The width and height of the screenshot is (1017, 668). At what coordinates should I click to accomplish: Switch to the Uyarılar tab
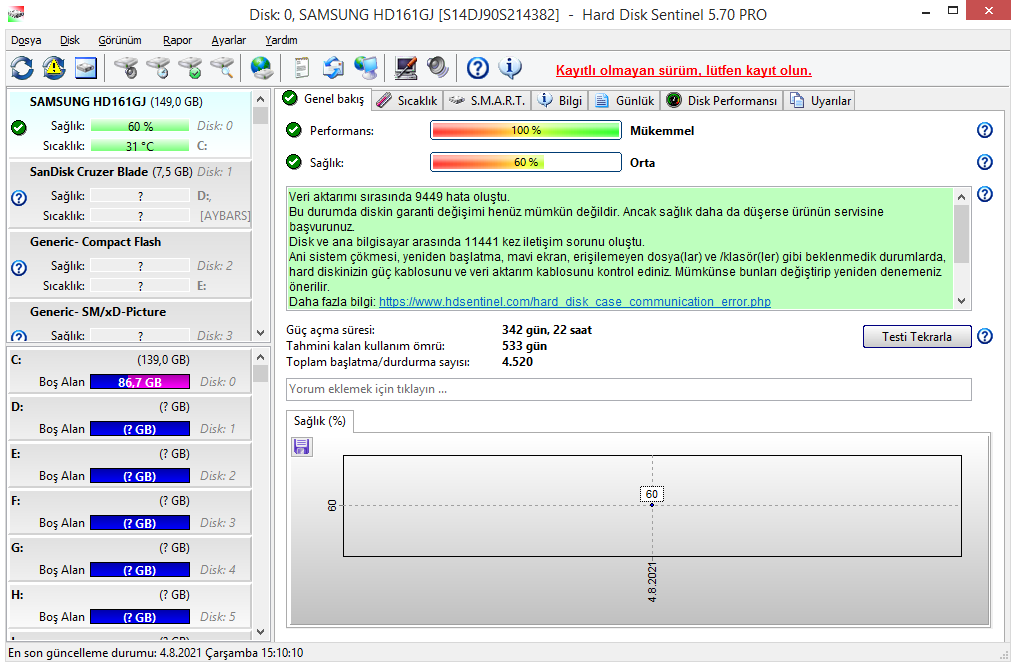pyautogui.click(x=820, y=101)
